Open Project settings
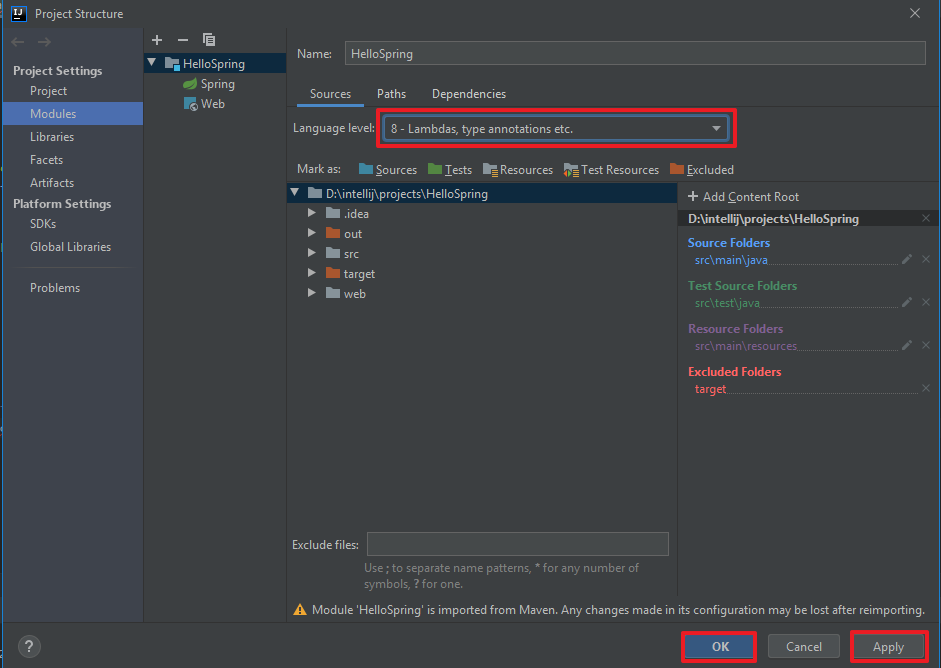Image resolution: width=941 pixels, height=668 pixels. tap(49, 91)
